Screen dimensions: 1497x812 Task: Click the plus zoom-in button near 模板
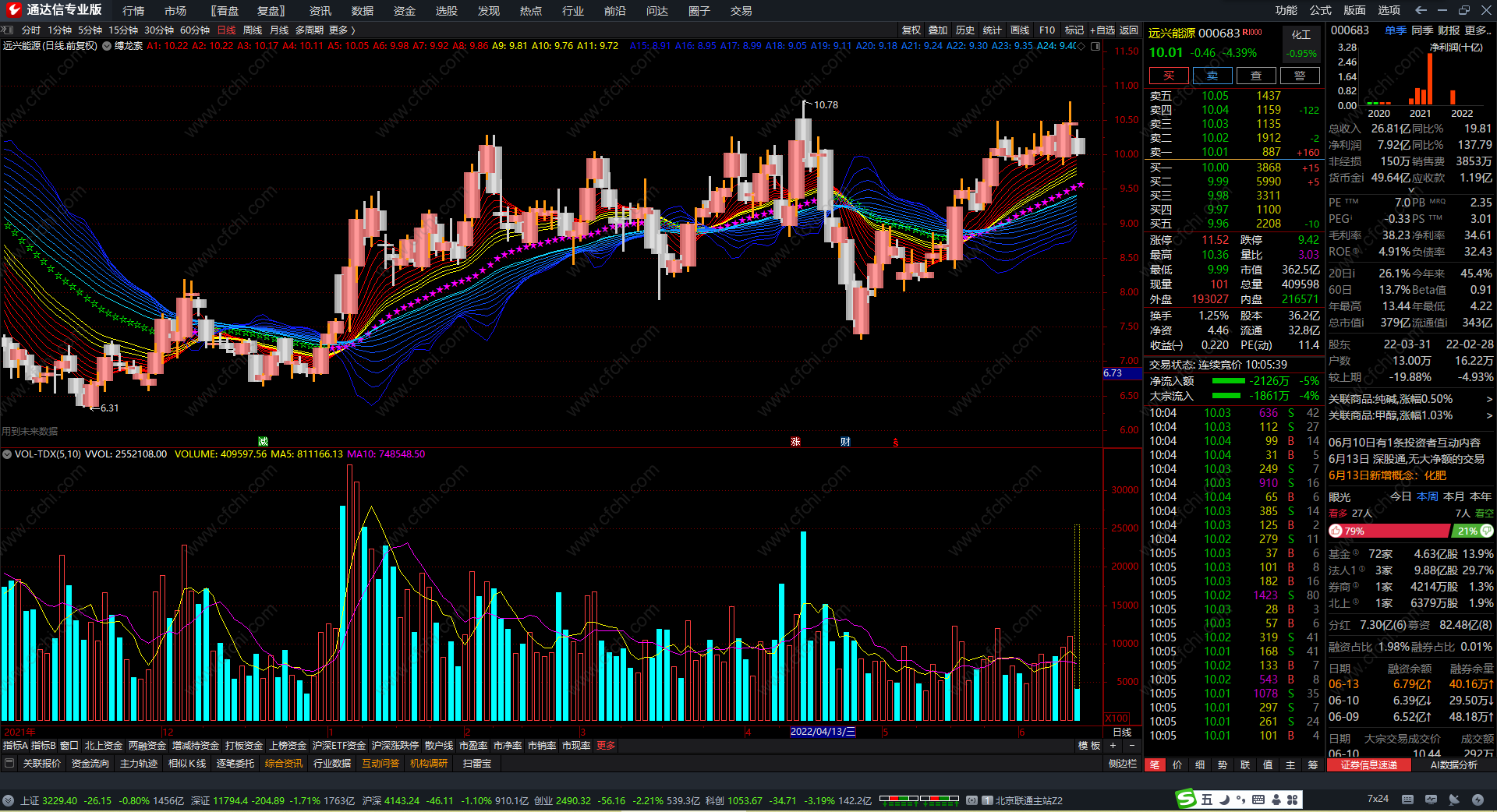[x=1113, y=746]
